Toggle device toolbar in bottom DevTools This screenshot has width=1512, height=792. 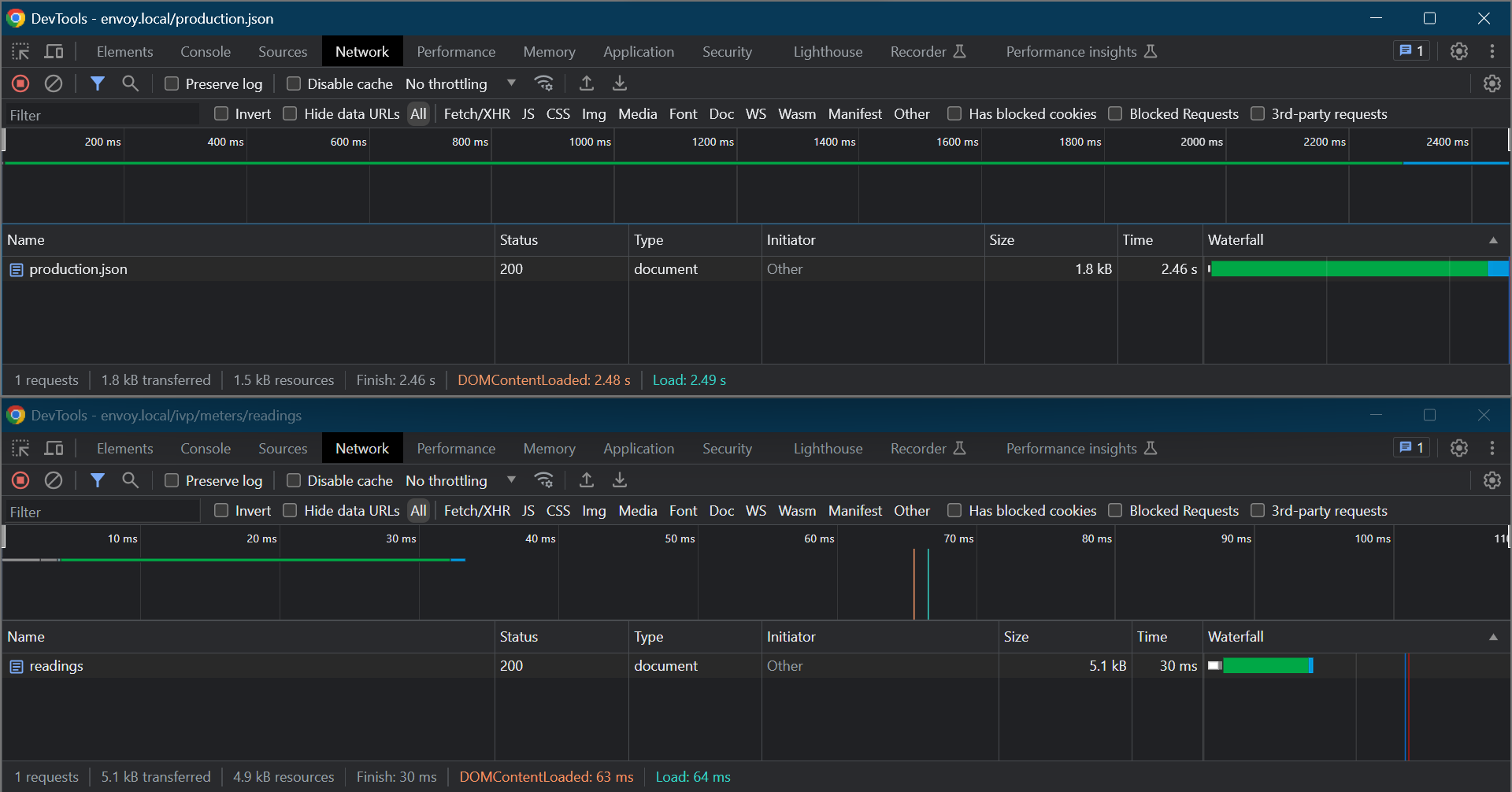[54, 448]
